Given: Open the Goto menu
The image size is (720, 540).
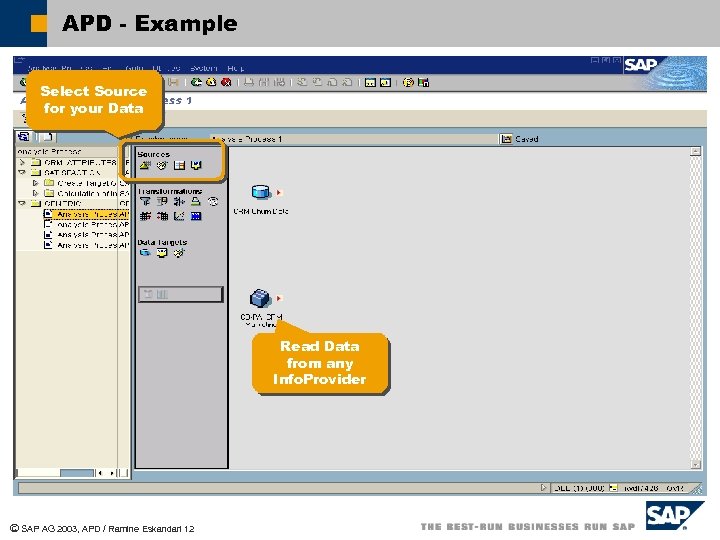Looking at the screenshot, I should [x=134, y=68].
